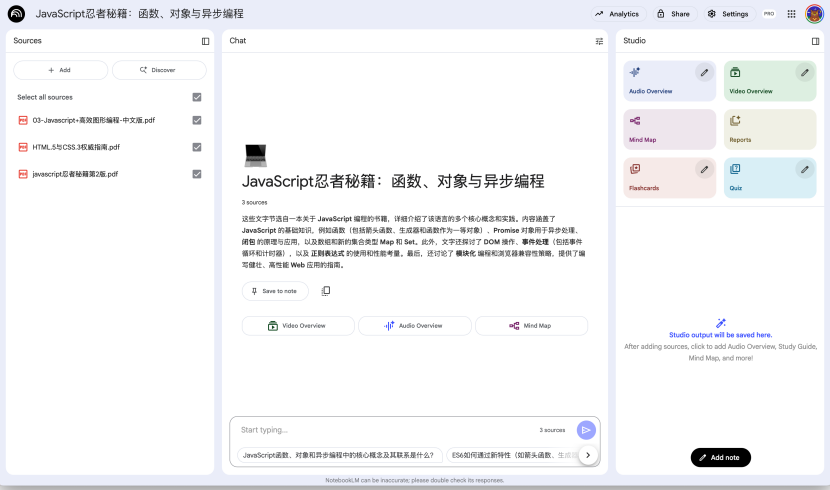The image size is (830, 490).
Task: Open the source javascript忍者秘籍第2版.pdf
Action: tap(75, 174)
